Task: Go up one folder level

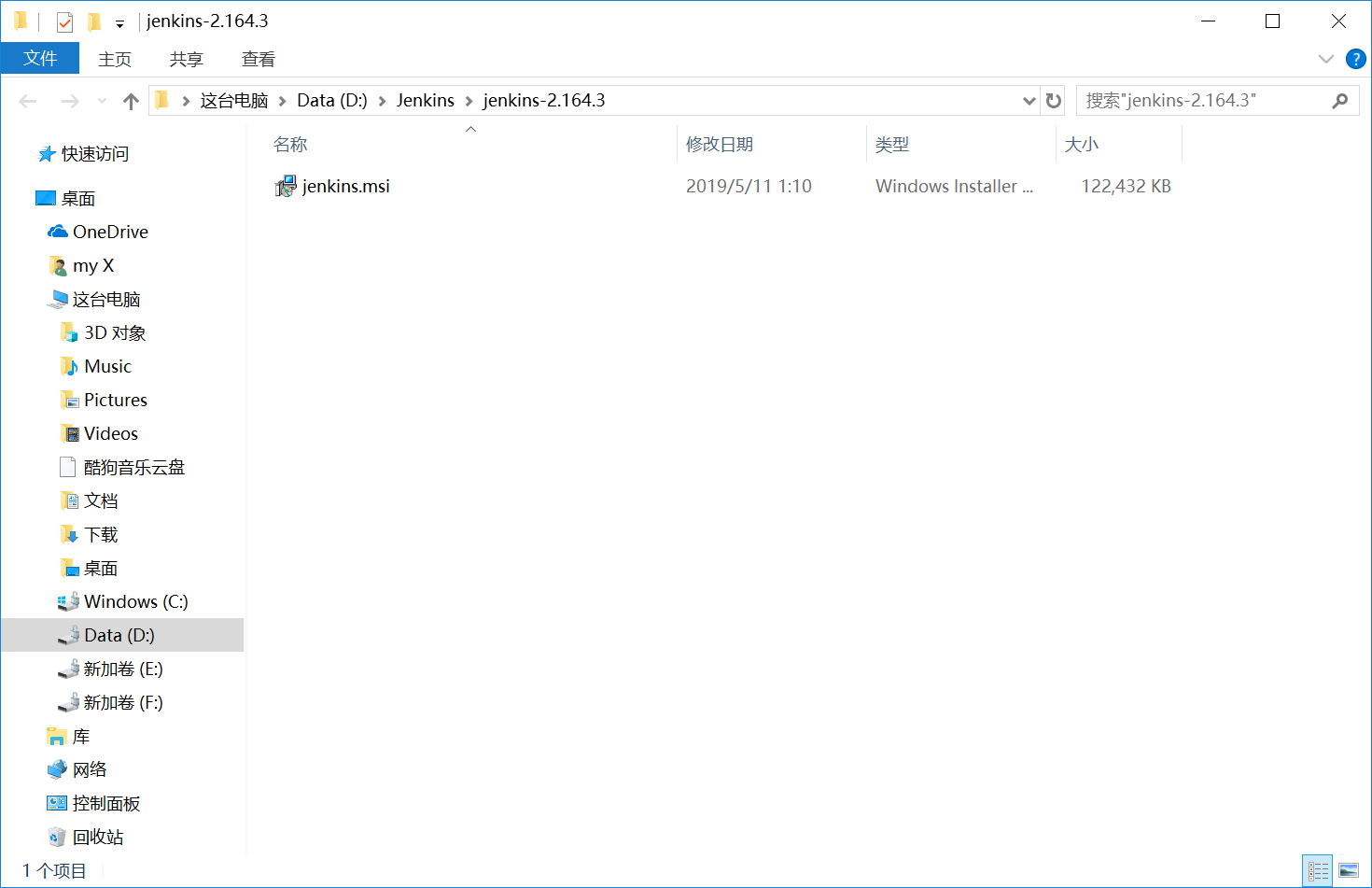Action: (x=131, y=101)
